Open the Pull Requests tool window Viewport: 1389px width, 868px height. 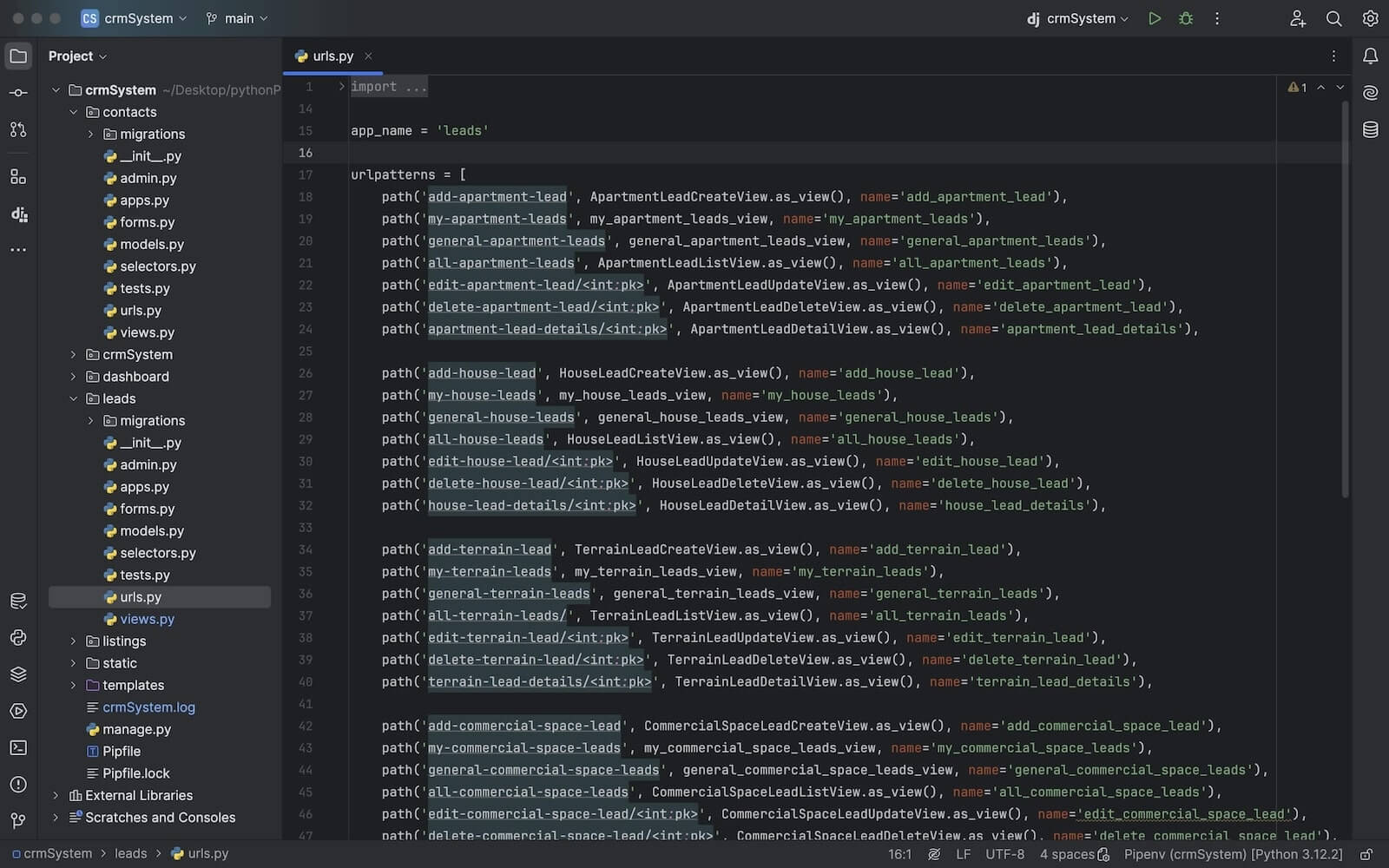pos(18,129)
